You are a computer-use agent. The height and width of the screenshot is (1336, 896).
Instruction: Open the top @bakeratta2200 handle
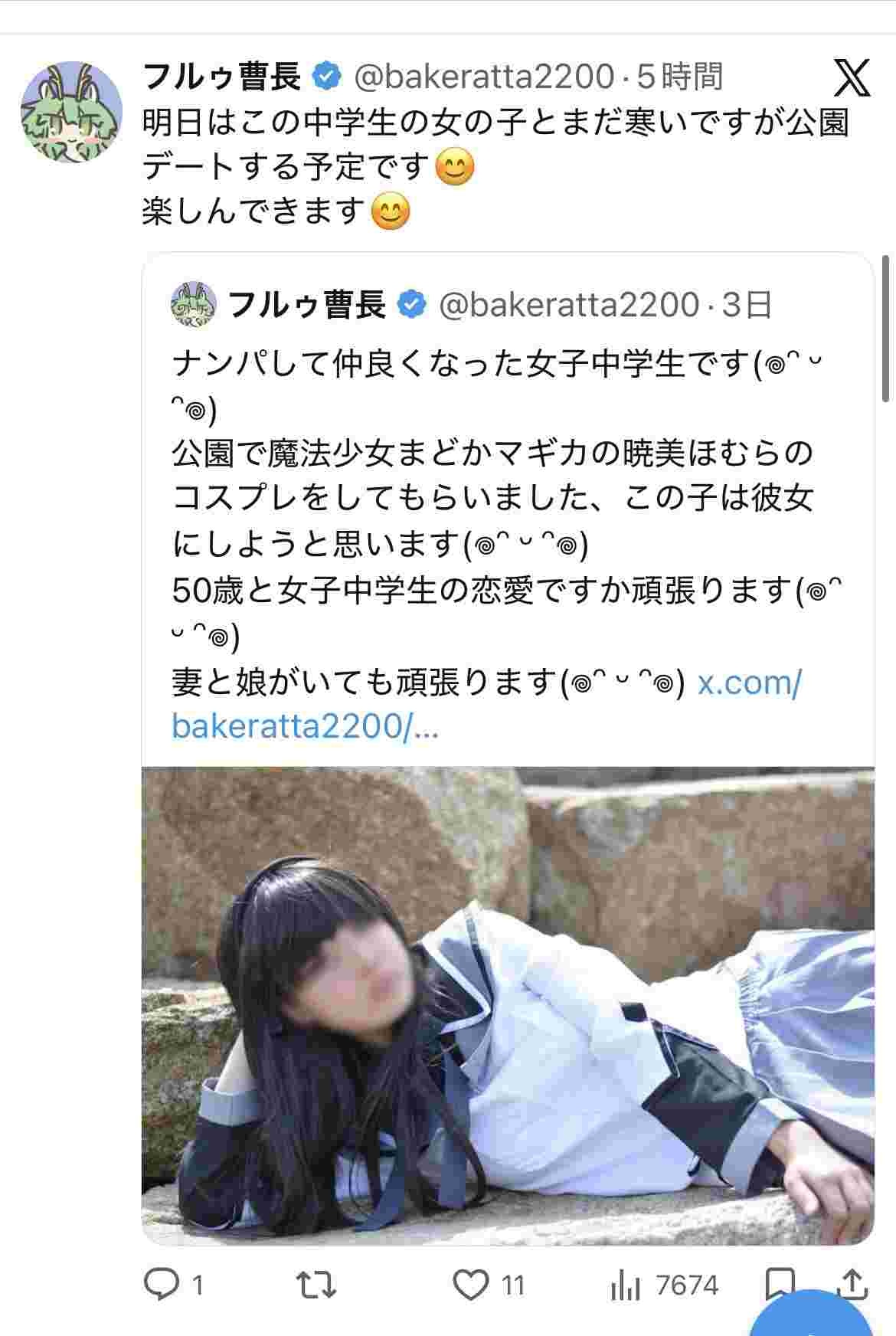coord(484,77)
